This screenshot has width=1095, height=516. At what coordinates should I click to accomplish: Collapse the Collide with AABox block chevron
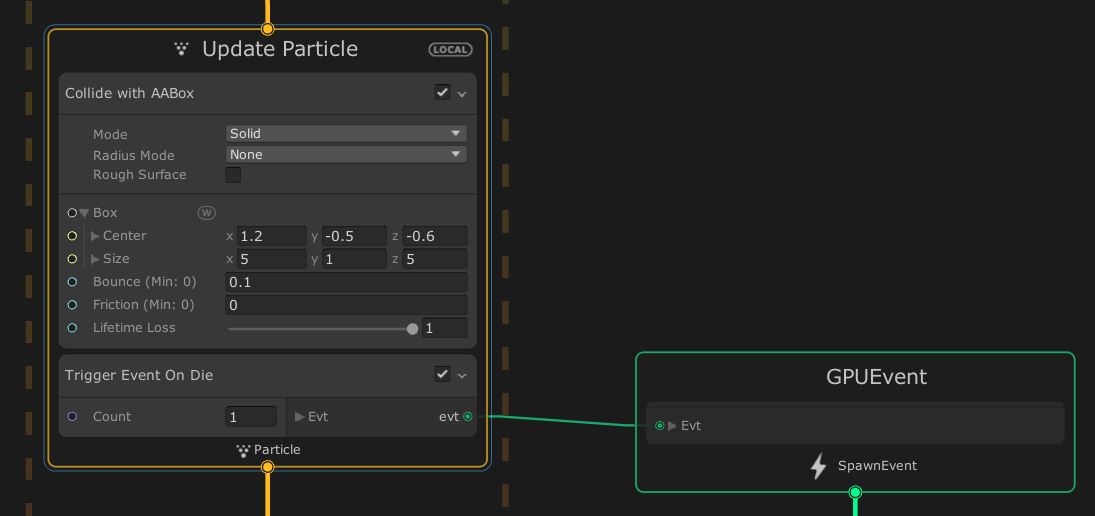(462, 94)
